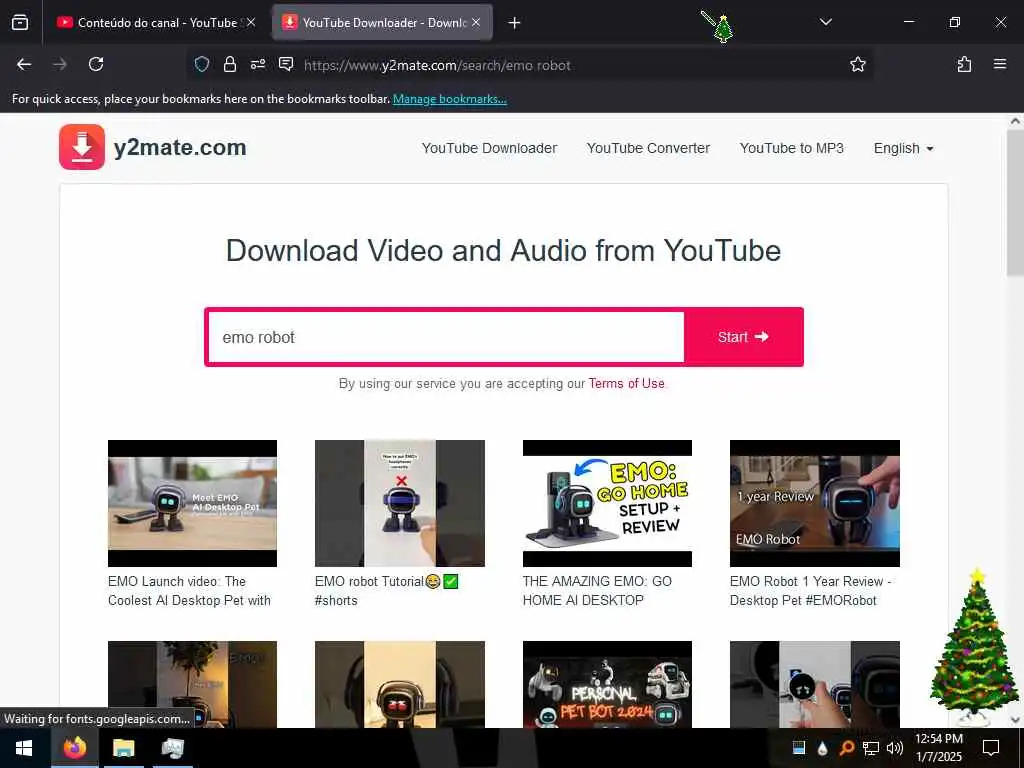The width and height of the screenshot is (1024, 768).
Task: Open Firefox extensions menu
Action: [964, 64]
